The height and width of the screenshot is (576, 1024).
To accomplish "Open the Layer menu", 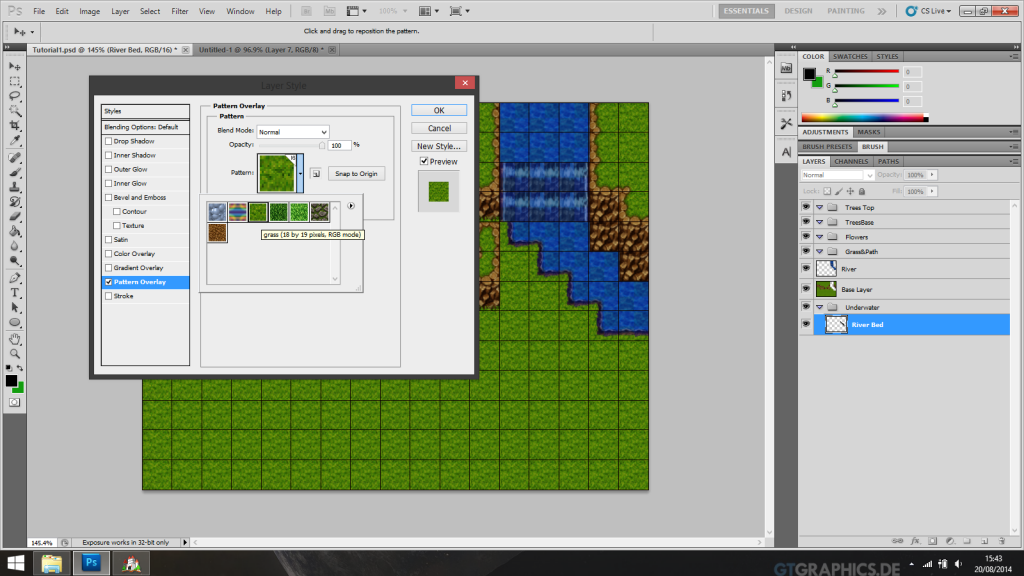I will (120, 11).
